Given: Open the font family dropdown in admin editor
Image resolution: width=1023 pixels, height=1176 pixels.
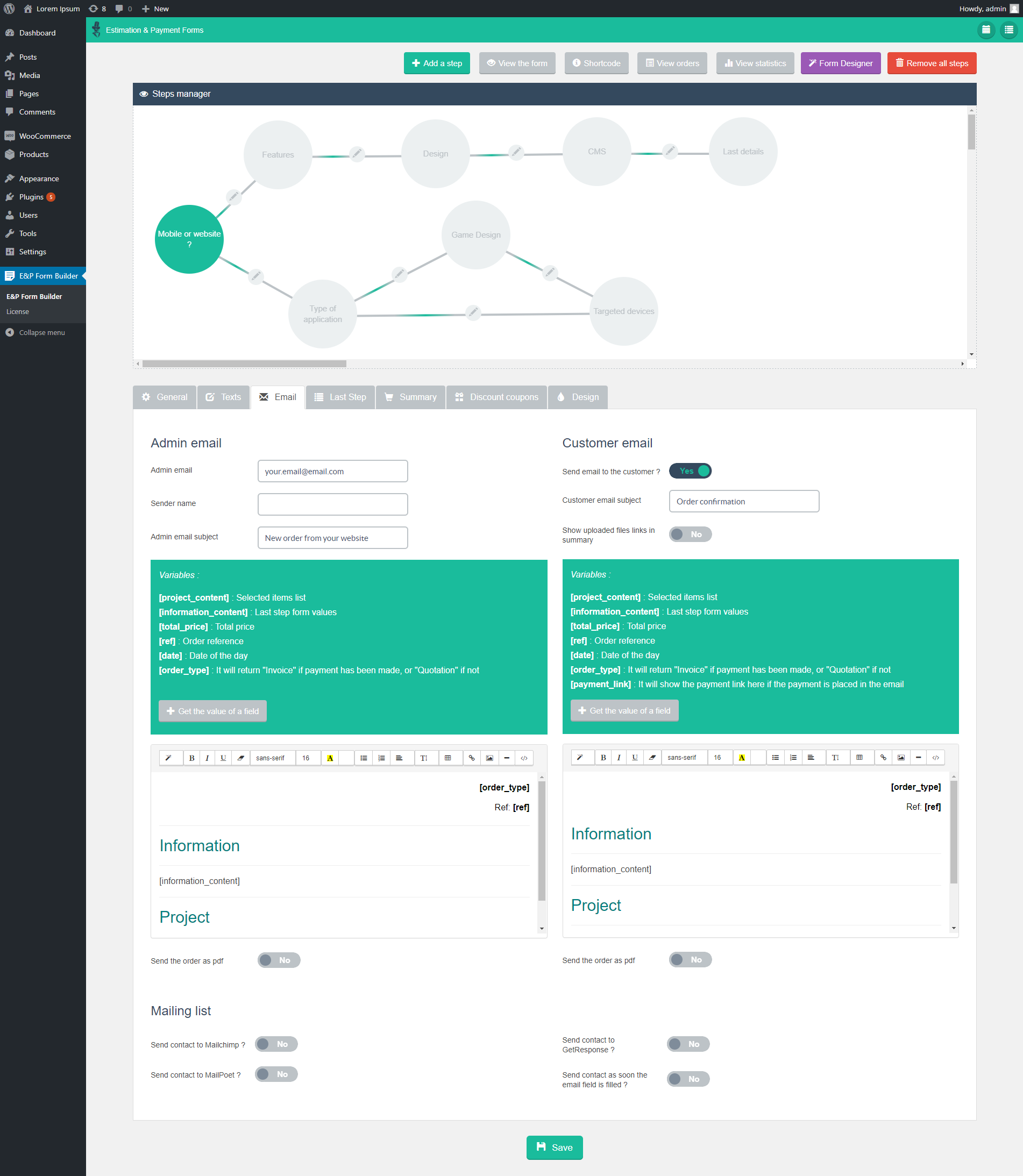Looking at the screenshot, I should click(272, 757).
